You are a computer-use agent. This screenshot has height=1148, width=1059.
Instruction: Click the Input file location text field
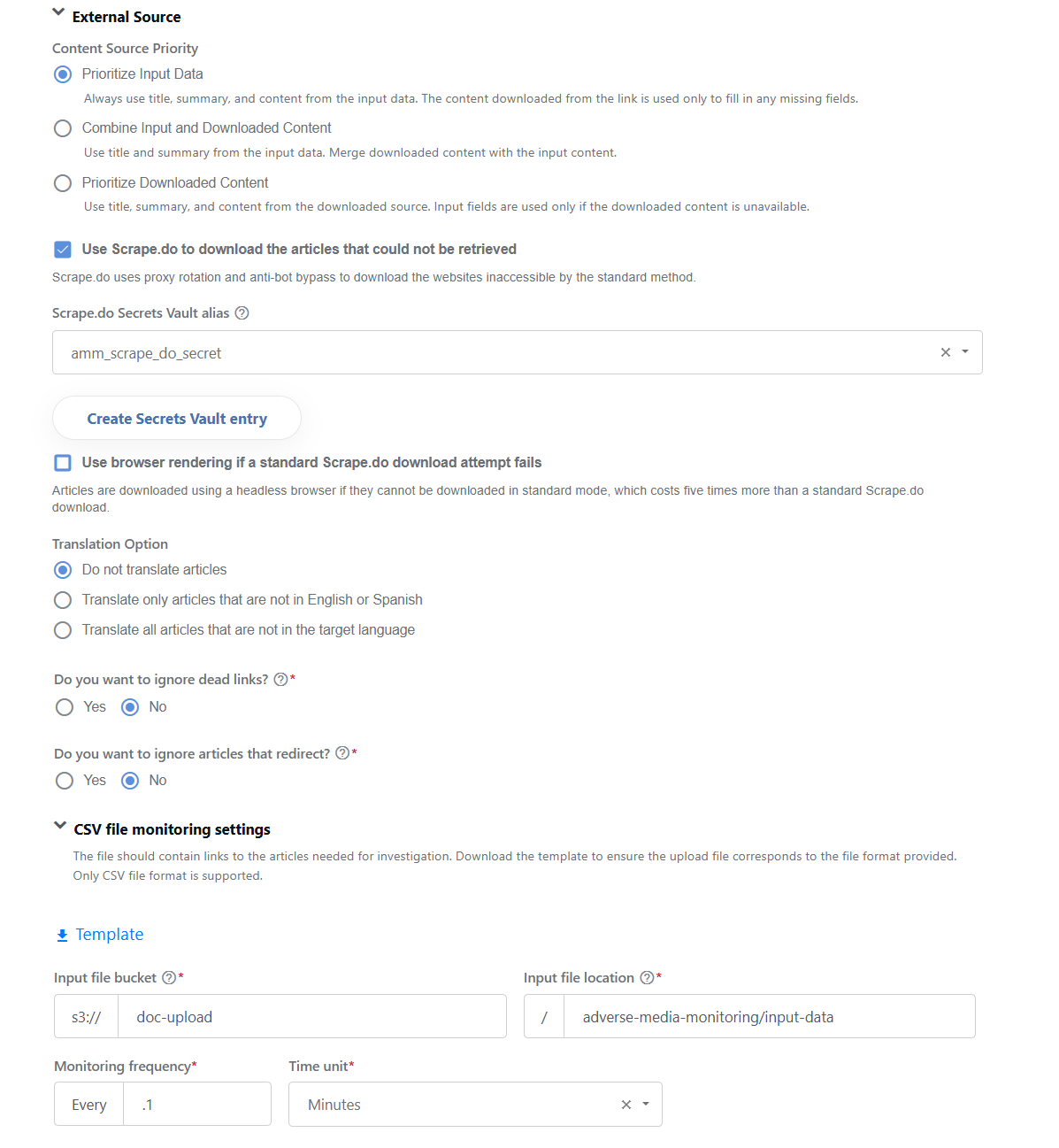click(770, 1016)
